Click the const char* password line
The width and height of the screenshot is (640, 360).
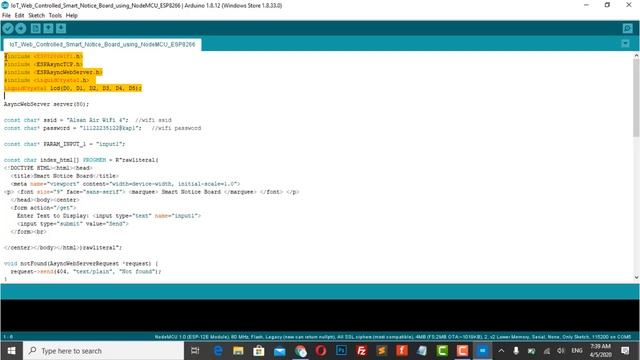click(x=102, y=128)
